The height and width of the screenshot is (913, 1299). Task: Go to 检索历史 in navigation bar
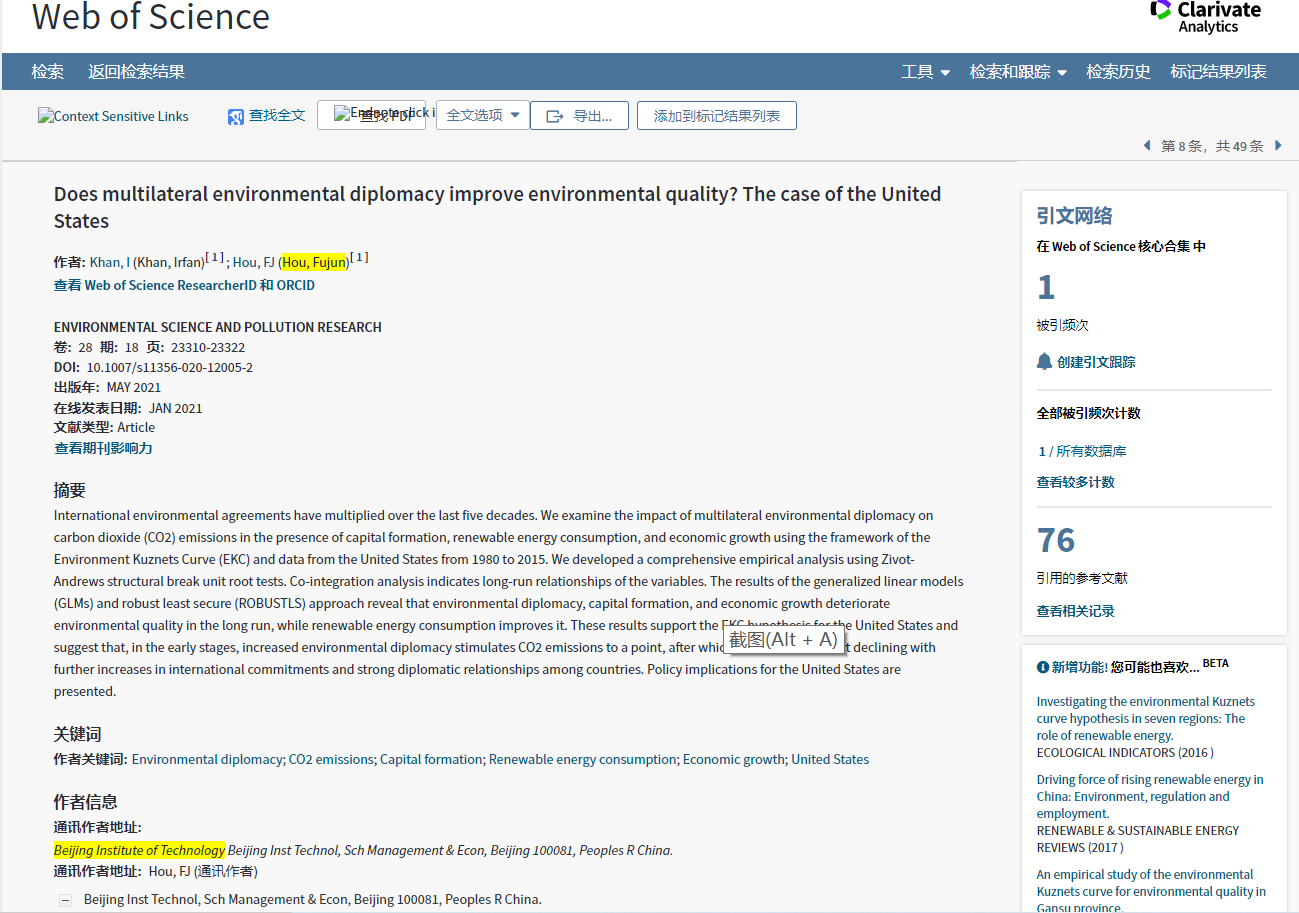click(x=1118, y=72)
